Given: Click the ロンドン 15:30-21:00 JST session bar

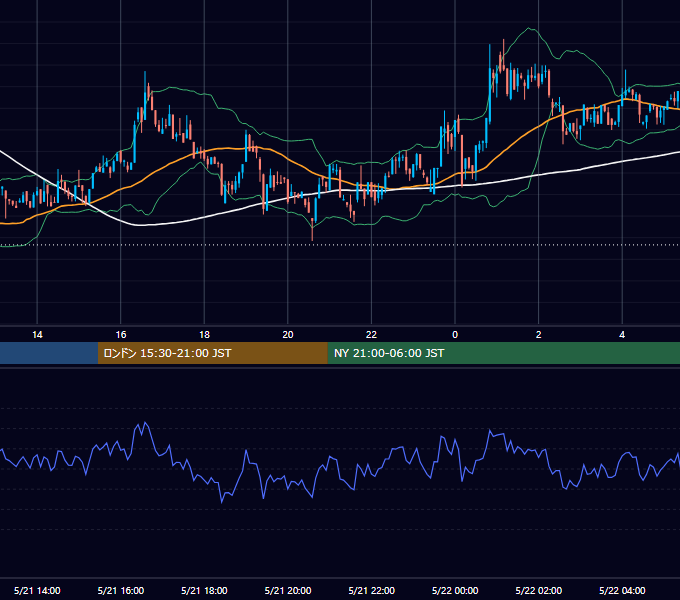Looking at the screenshot, I should click(212, 353).
